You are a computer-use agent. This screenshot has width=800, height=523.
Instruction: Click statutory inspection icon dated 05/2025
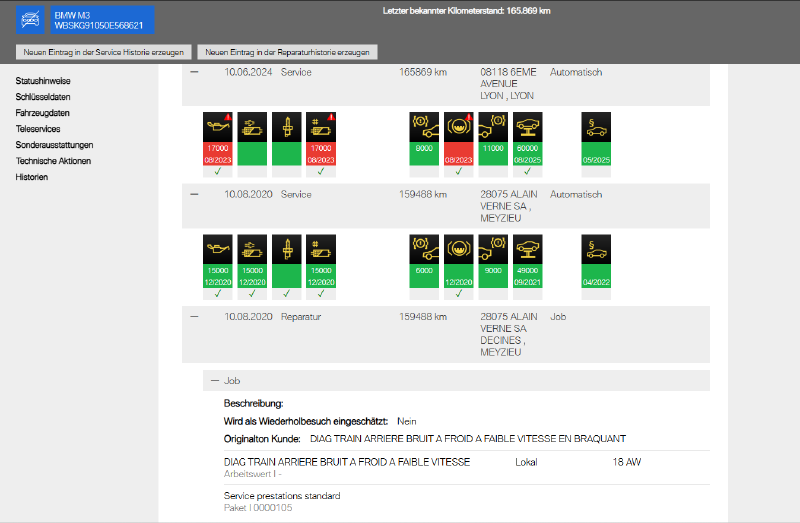point(596,127)
